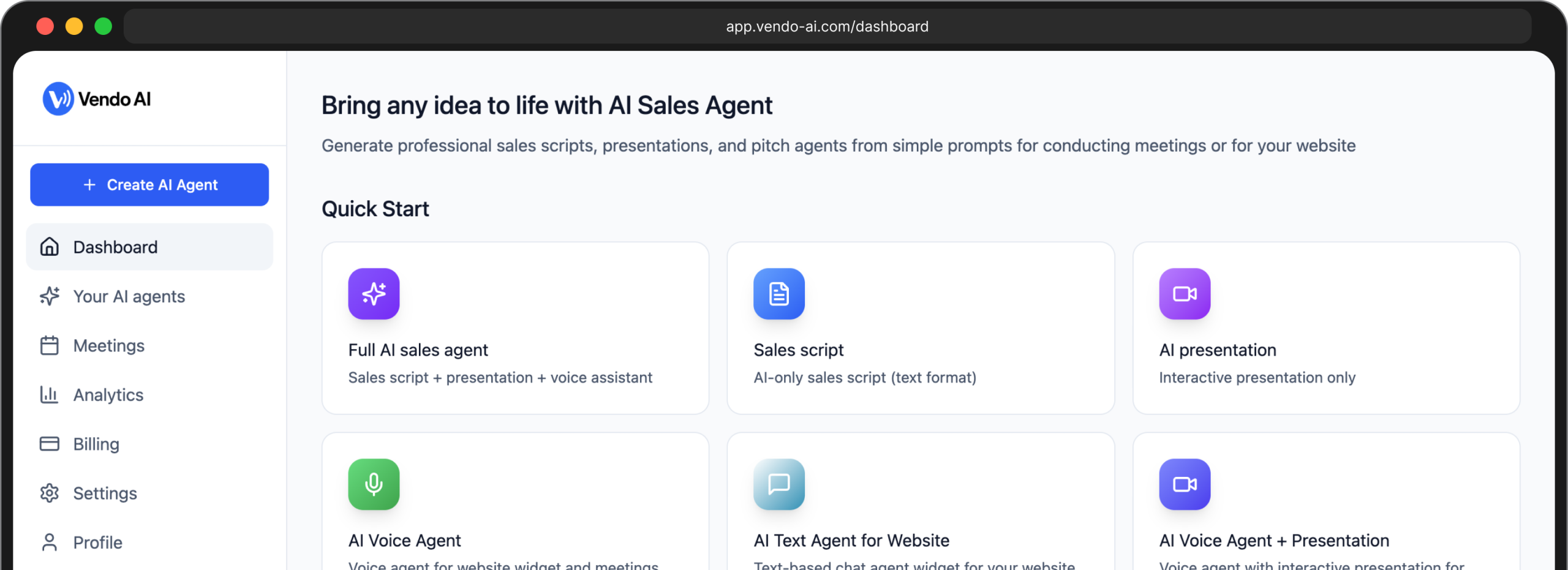Click the purple camera AI presentation icon
The width and height of the screenshot is (1568, 570).
click(x=1184, y=294)
